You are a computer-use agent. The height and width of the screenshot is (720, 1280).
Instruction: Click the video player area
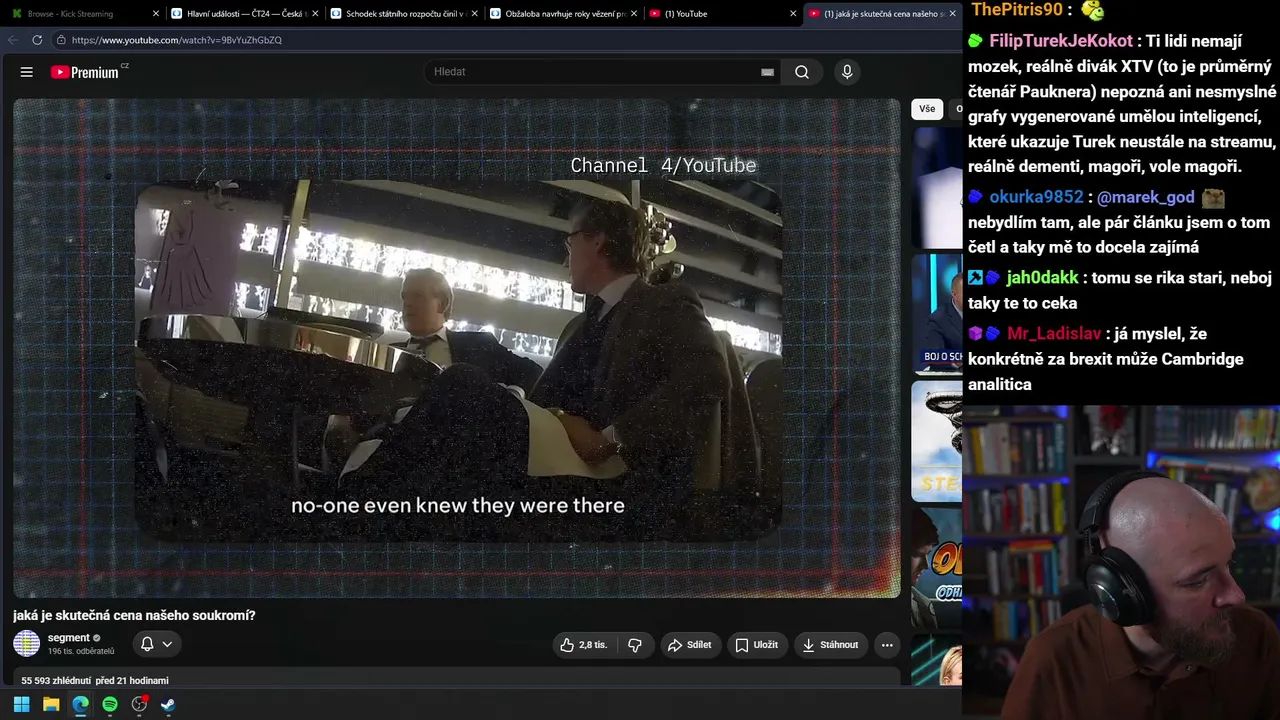[457, 348]
